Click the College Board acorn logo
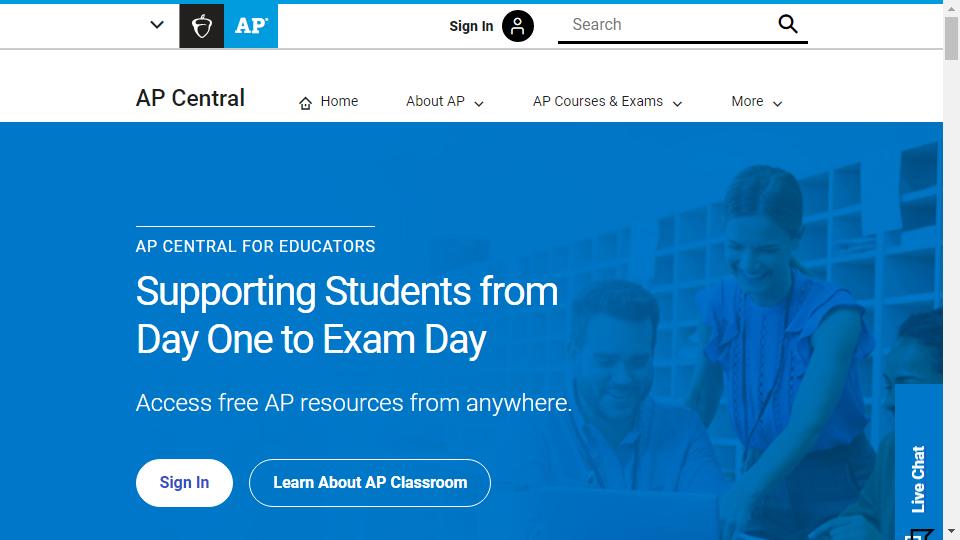The height and width of the screenshot is (540, 960). pos(201,26)
